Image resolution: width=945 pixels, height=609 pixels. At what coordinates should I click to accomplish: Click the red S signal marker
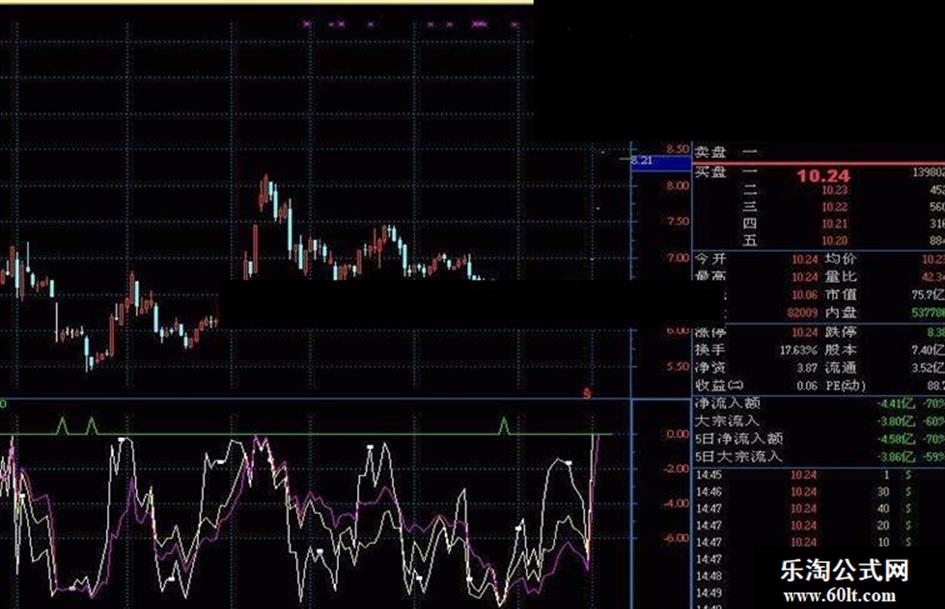click(586, 394)
